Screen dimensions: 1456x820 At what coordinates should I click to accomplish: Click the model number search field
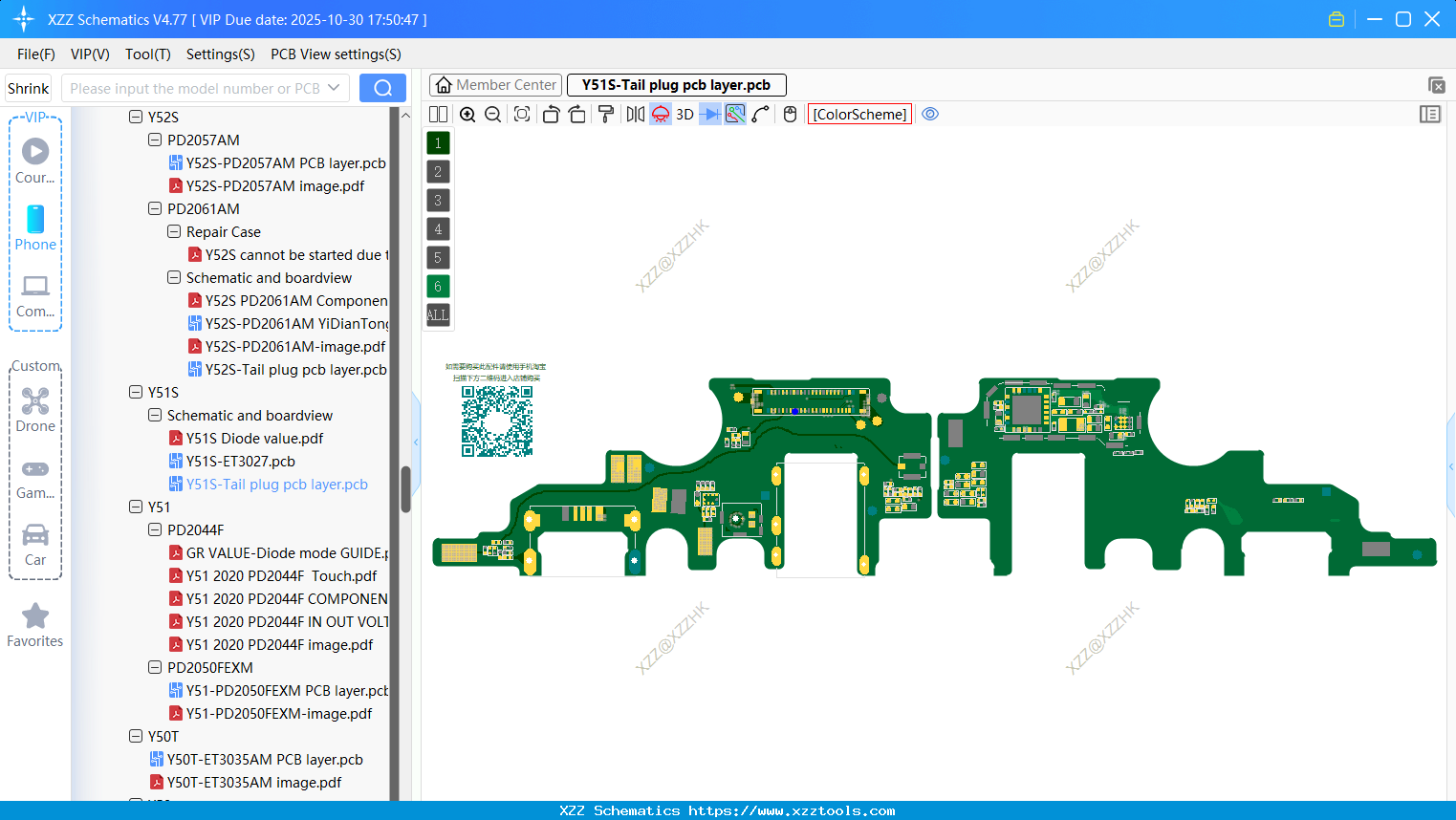(x=196, y=87)
